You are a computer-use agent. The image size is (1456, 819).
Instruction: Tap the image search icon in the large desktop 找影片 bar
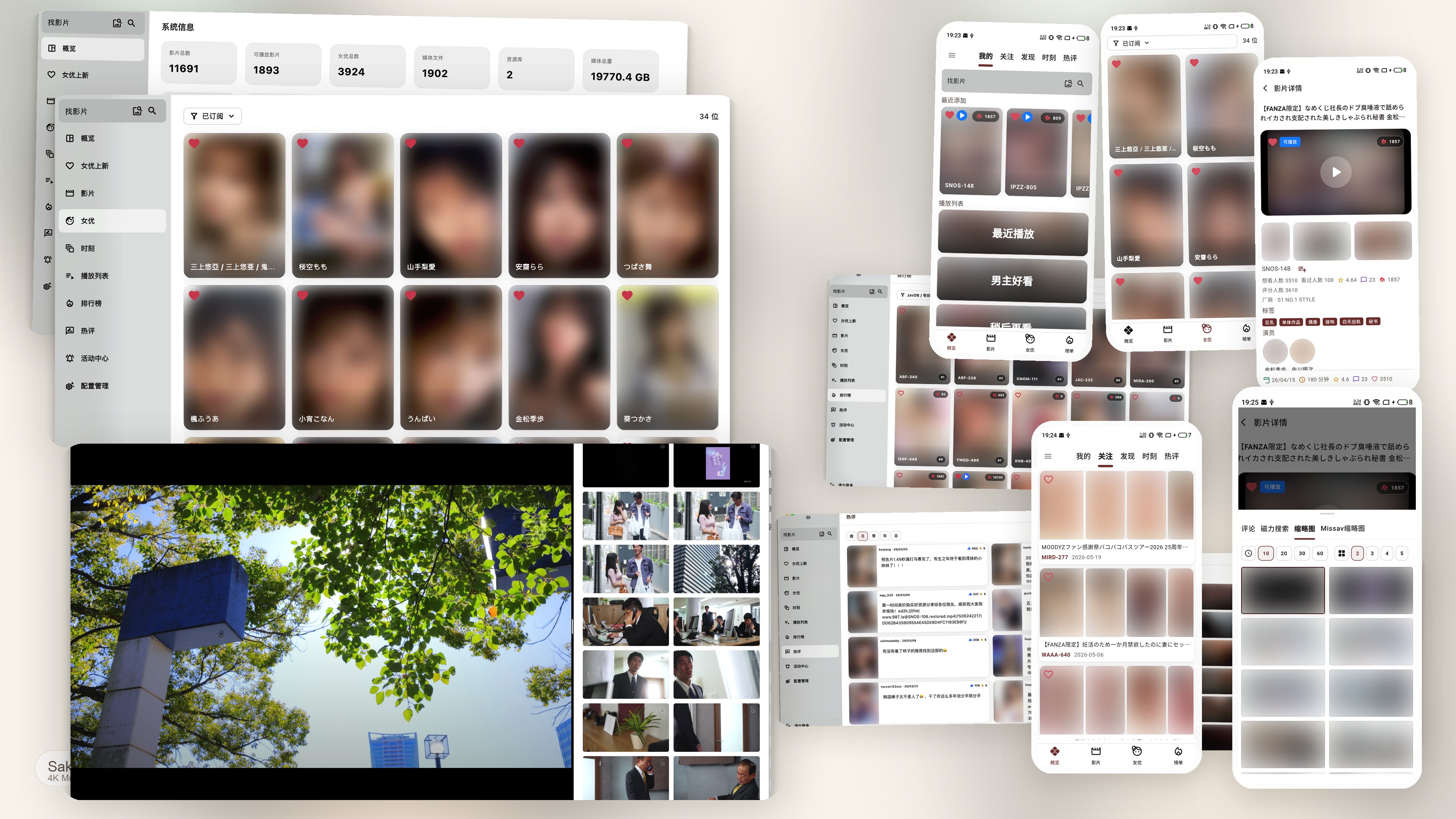[137, 111]
